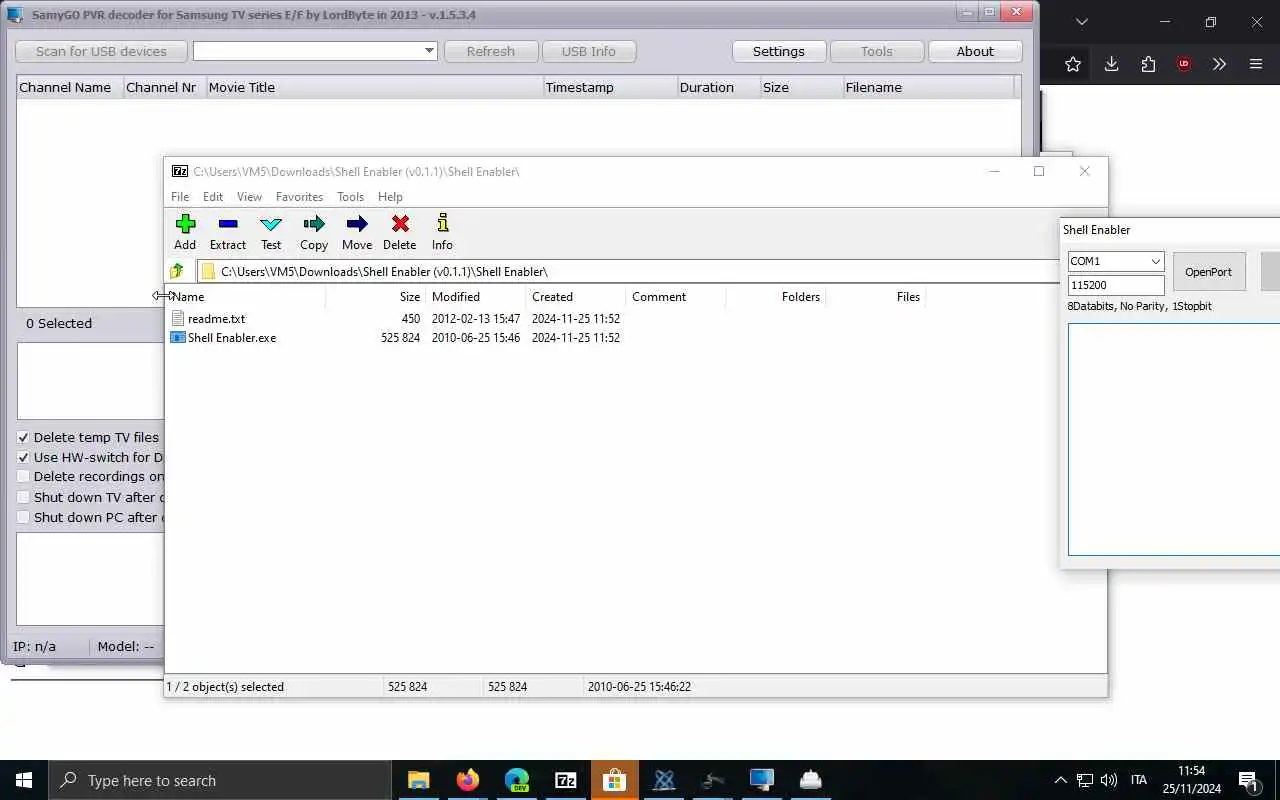The image size is (1280, 800).
Task: Open the View menu in 7-Zip
Action: pyautogui.click(x=249, y=197)
